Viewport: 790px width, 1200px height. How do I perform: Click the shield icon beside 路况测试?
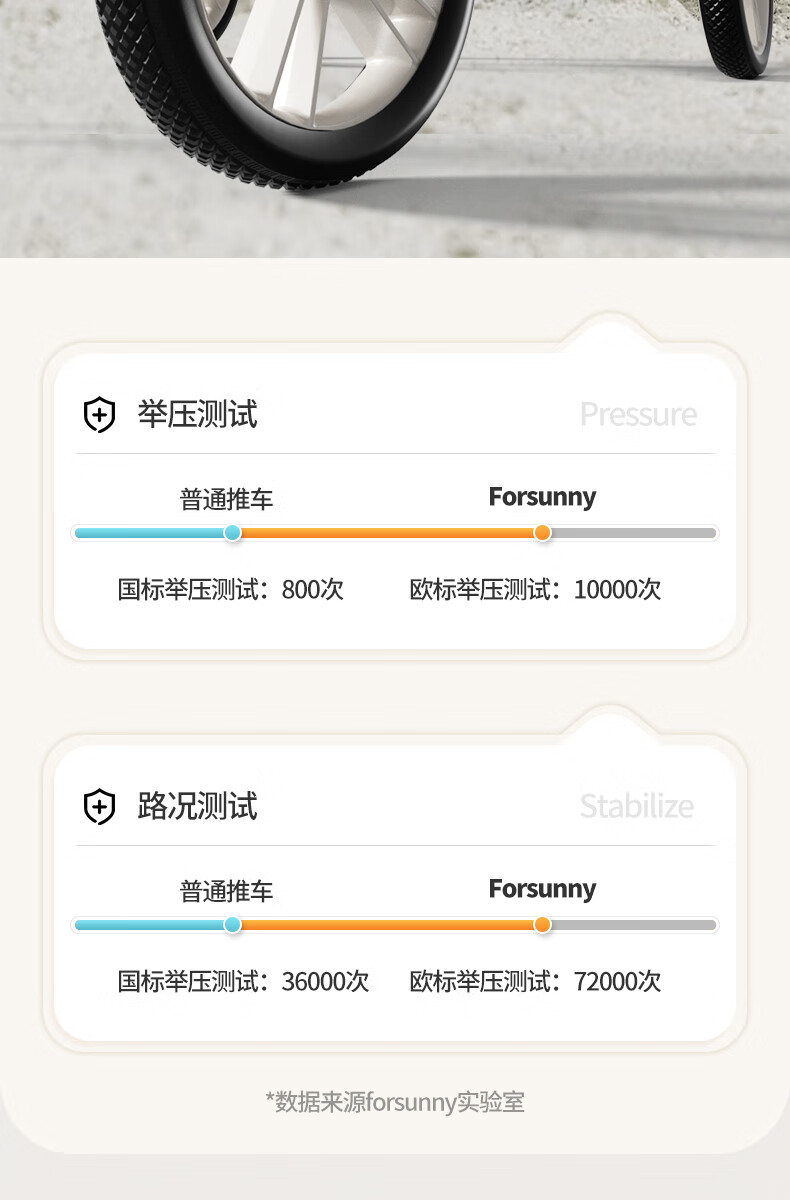click(x=99, y=806)
